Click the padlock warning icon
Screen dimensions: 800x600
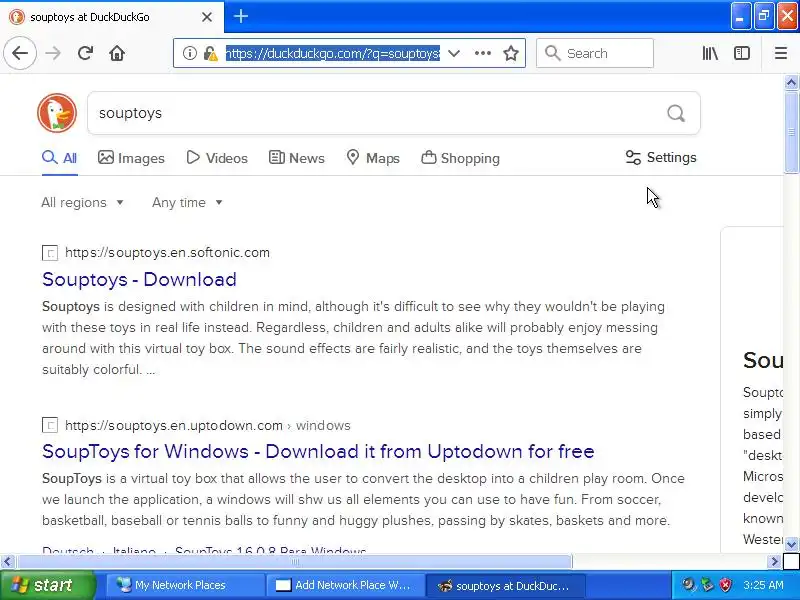coord(210,53)
